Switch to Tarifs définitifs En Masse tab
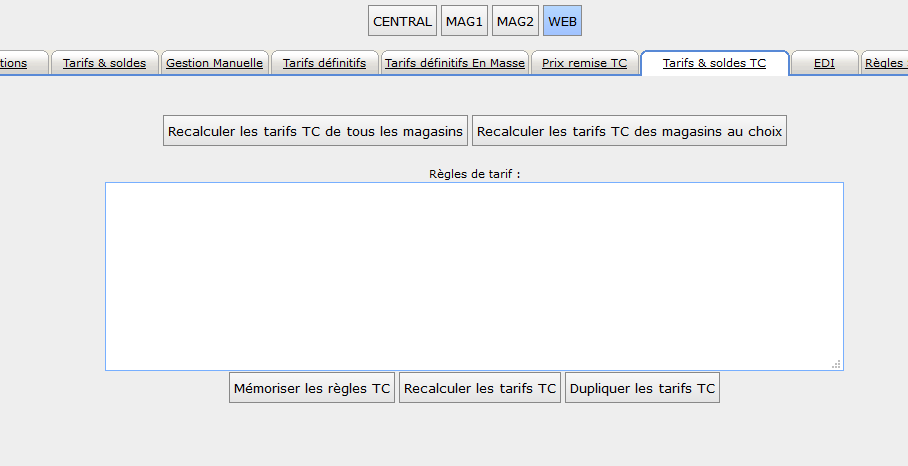This screenshot has height=466, width=908. click(x=454, y=63)
